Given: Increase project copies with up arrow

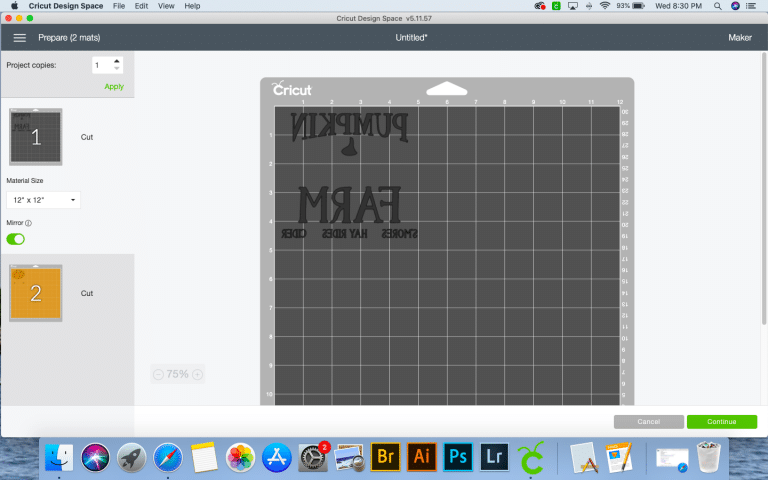Looking at the screenshot, I should 117,61.
